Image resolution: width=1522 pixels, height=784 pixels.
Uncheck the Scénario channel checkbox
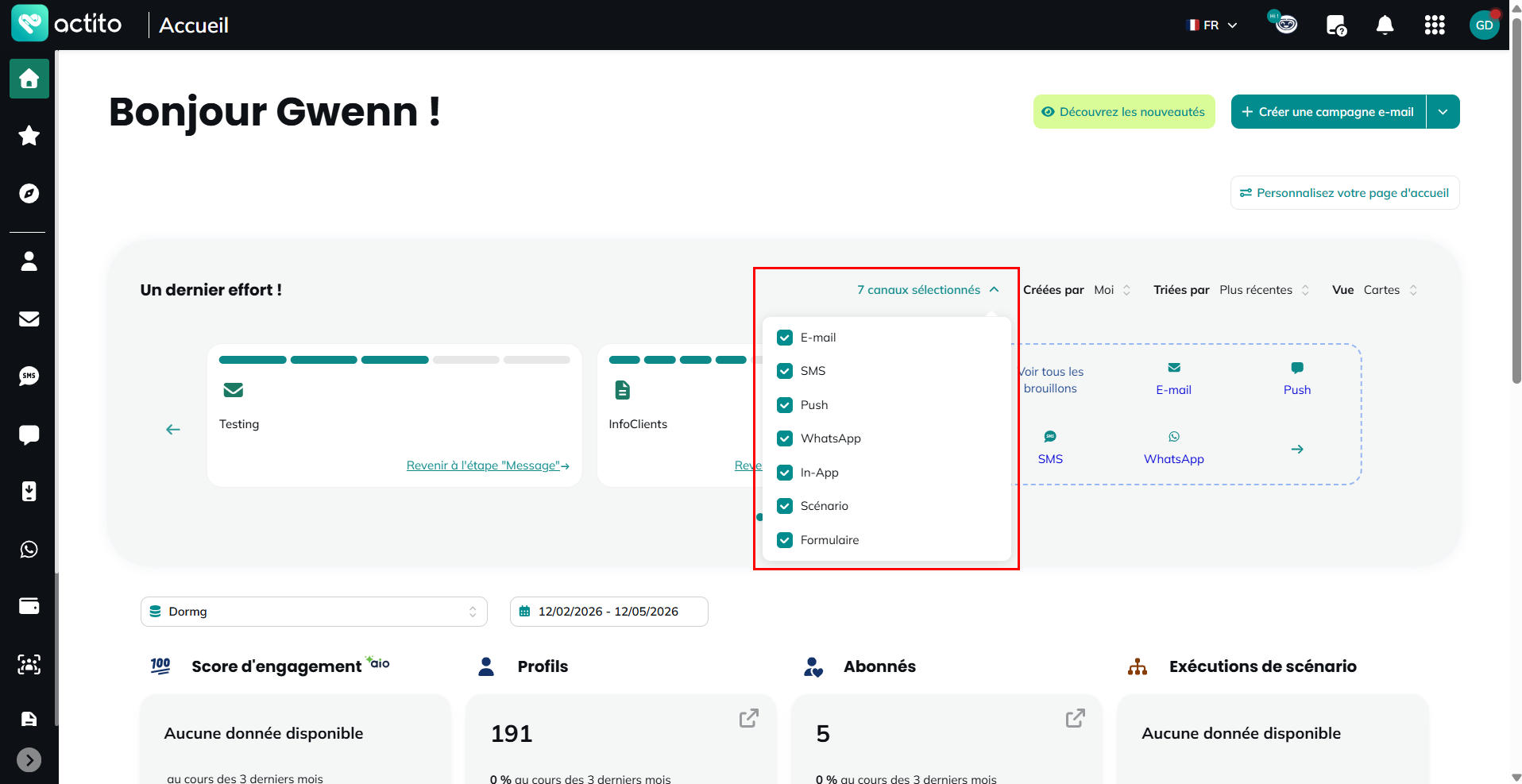[785, 506]
